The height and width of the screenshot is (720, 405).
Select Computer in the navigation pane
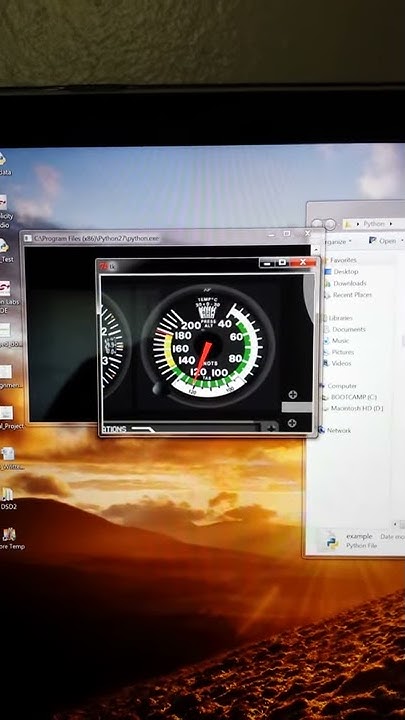point(342,386)
